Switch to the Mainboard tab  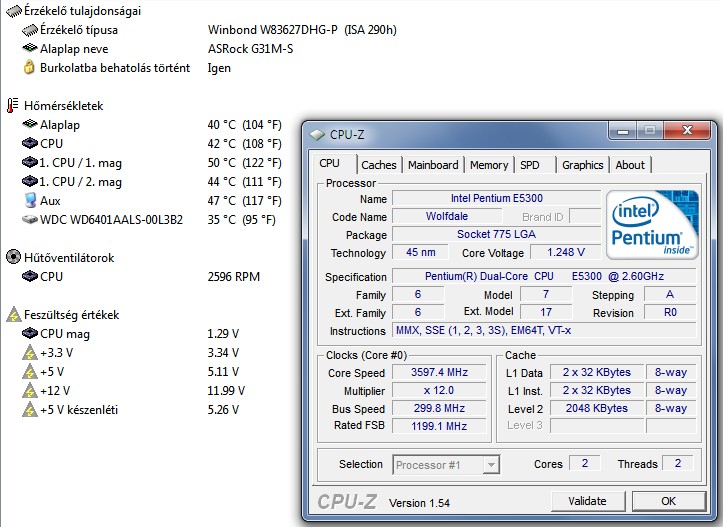pos(433,165)
